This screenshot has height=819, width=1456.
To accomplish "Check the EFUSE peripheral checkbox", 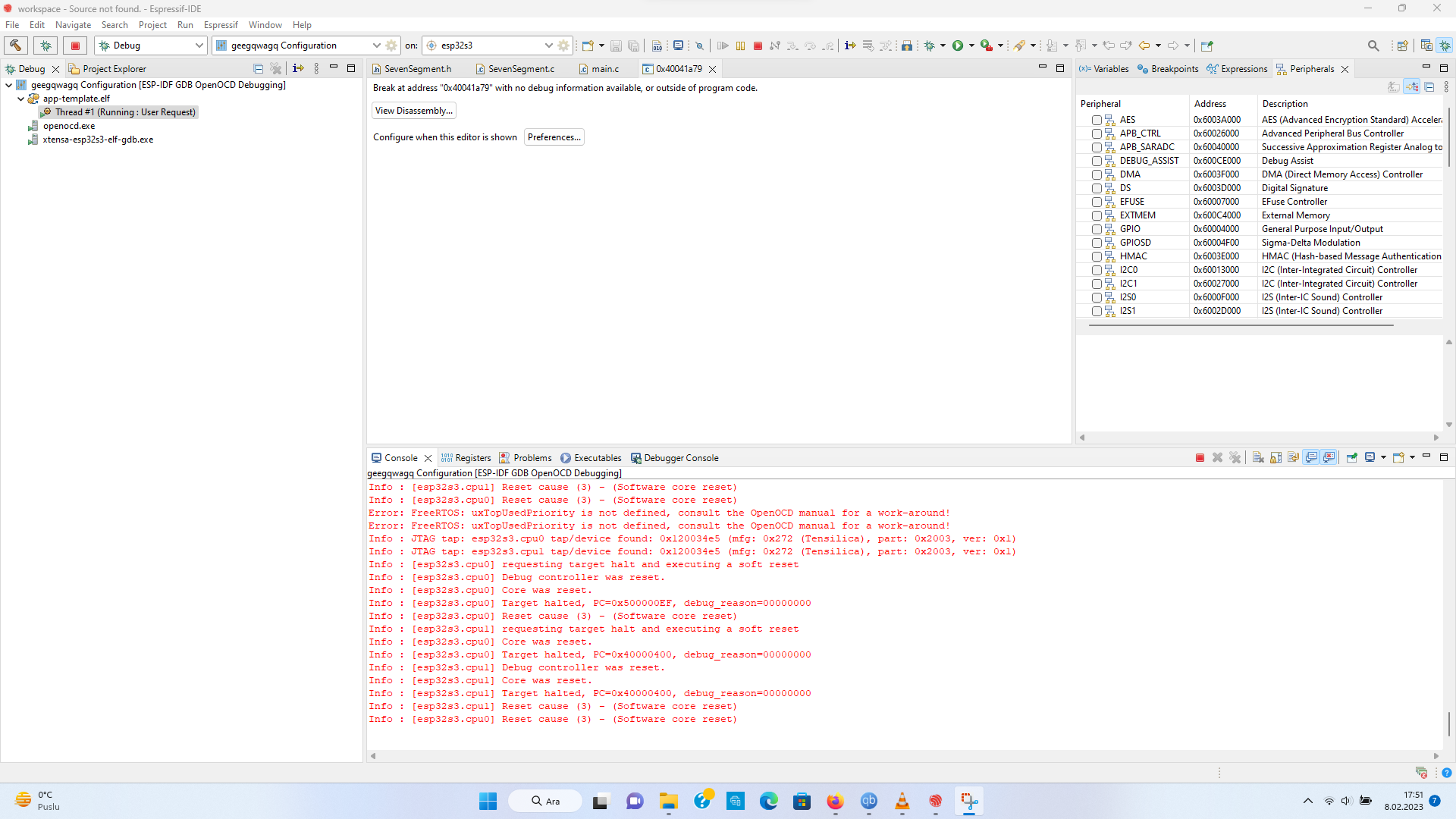I will (1097, 202).
